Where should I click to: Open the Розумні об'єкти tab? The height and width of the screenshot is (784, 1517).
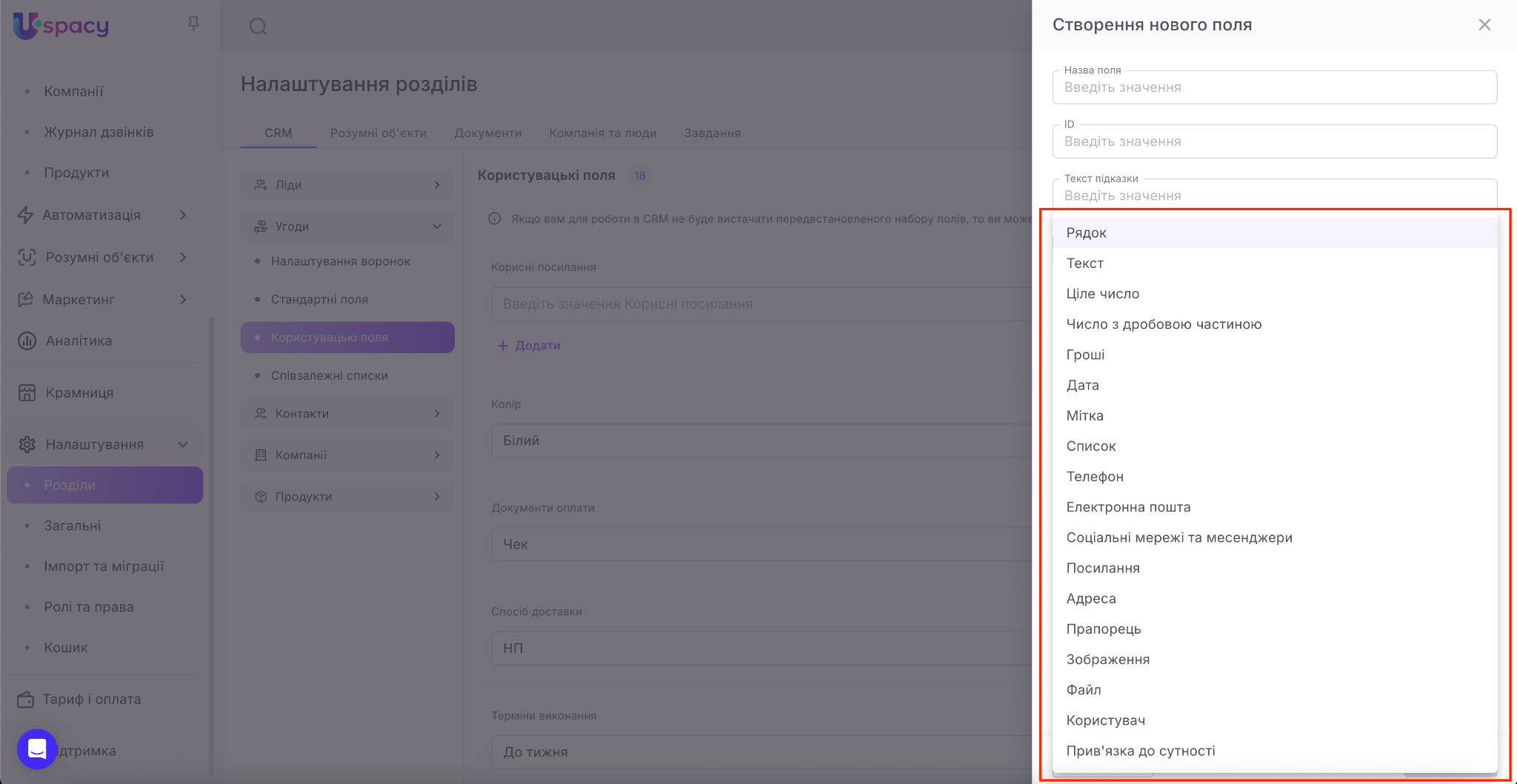[378, 133]
